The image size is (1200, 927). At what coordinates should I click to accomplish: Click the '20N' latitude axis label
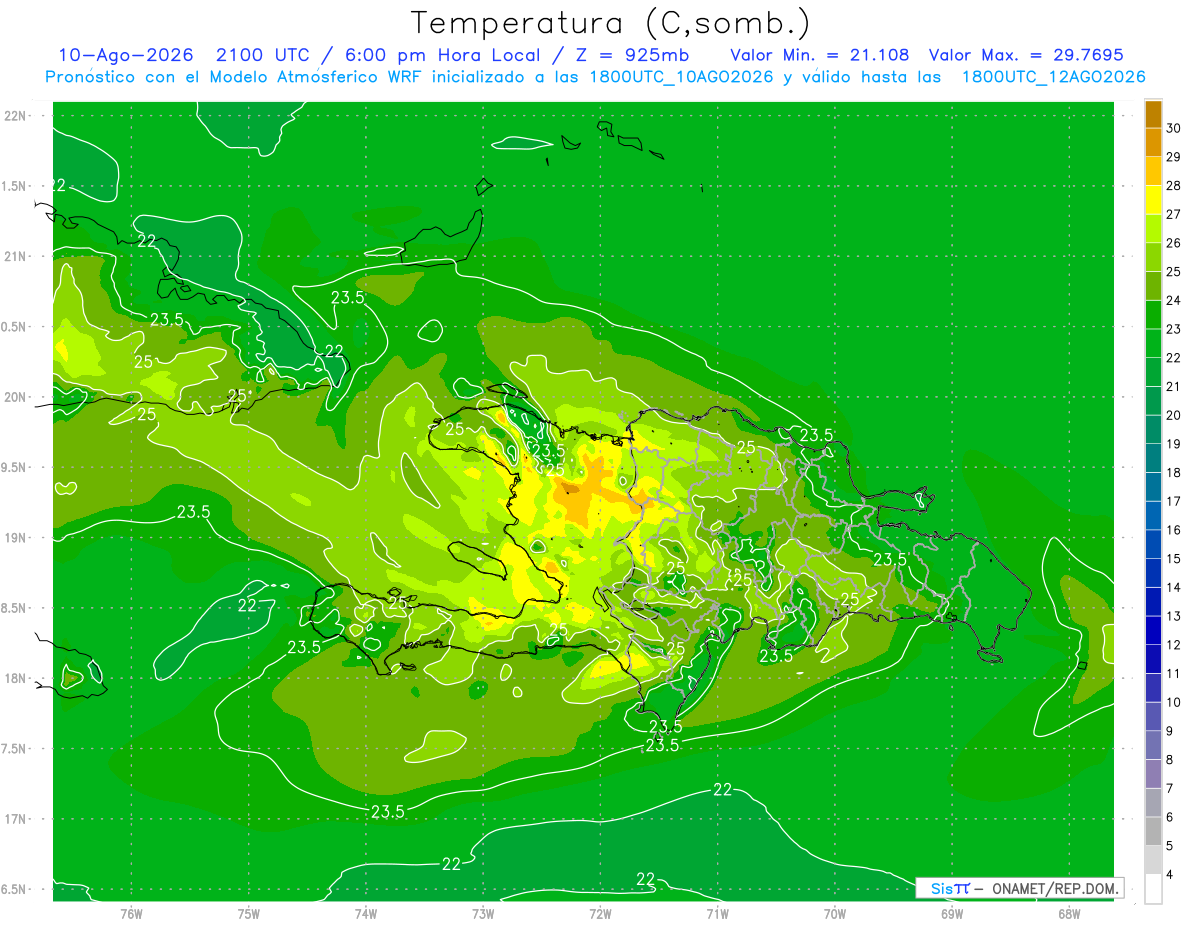click(x=17, y=397)
